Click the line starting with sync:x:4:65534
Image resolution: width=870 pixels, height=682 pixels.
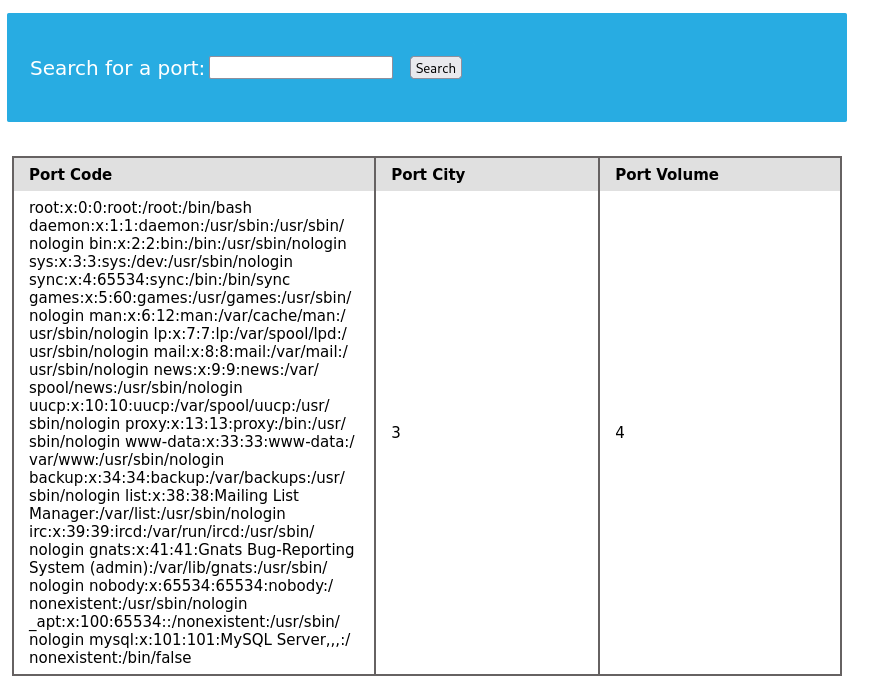(159, 280)
